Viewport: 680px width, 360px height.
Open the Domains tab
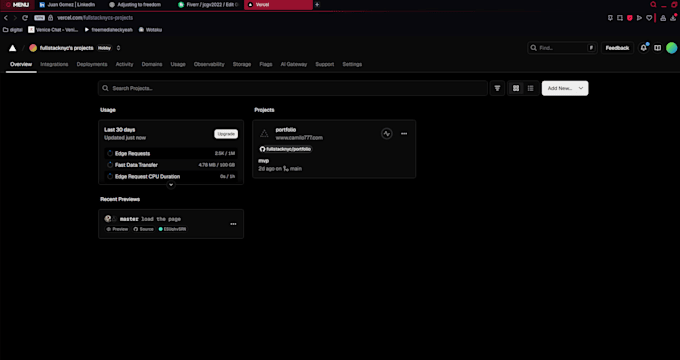[152, 64]
